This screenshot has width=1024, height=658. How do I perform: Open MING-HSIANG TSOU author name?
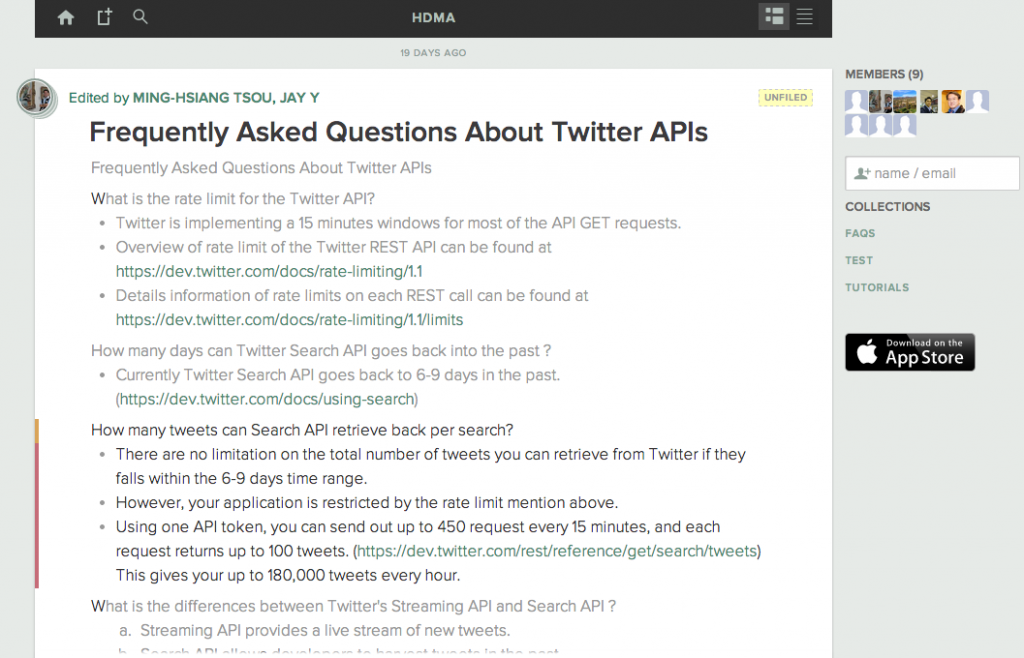pyautogui.click(x=202, y=98)
